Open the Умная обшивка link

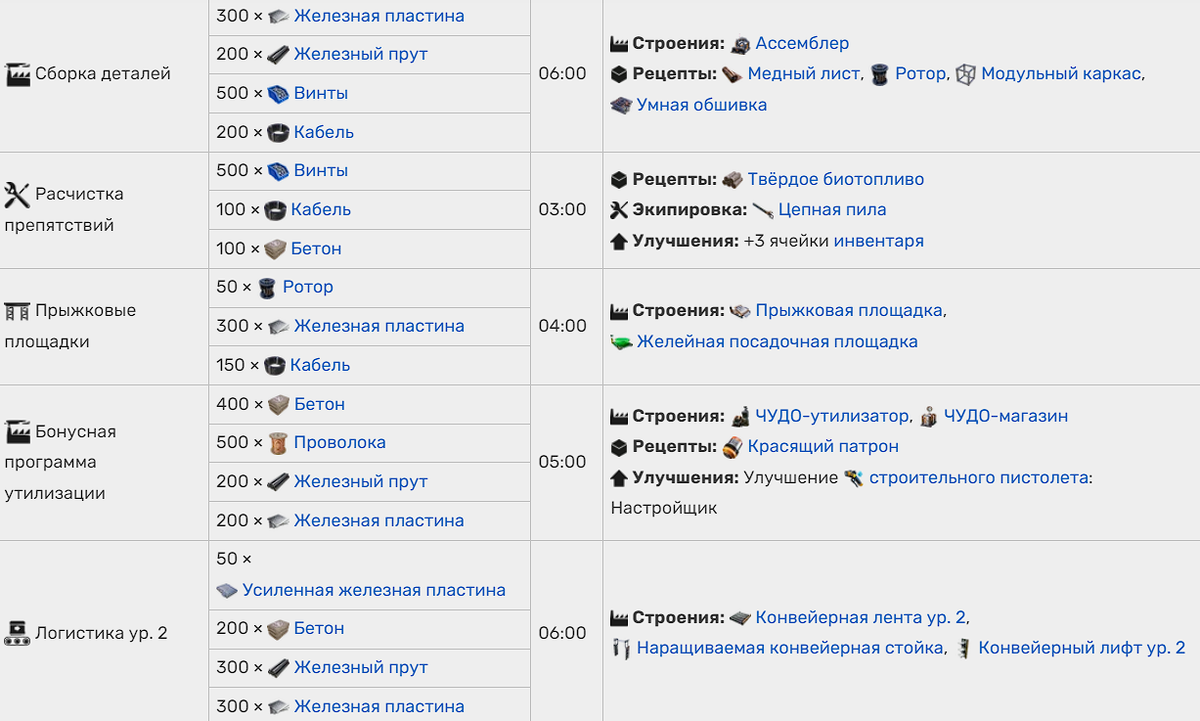tap(702, 105)
